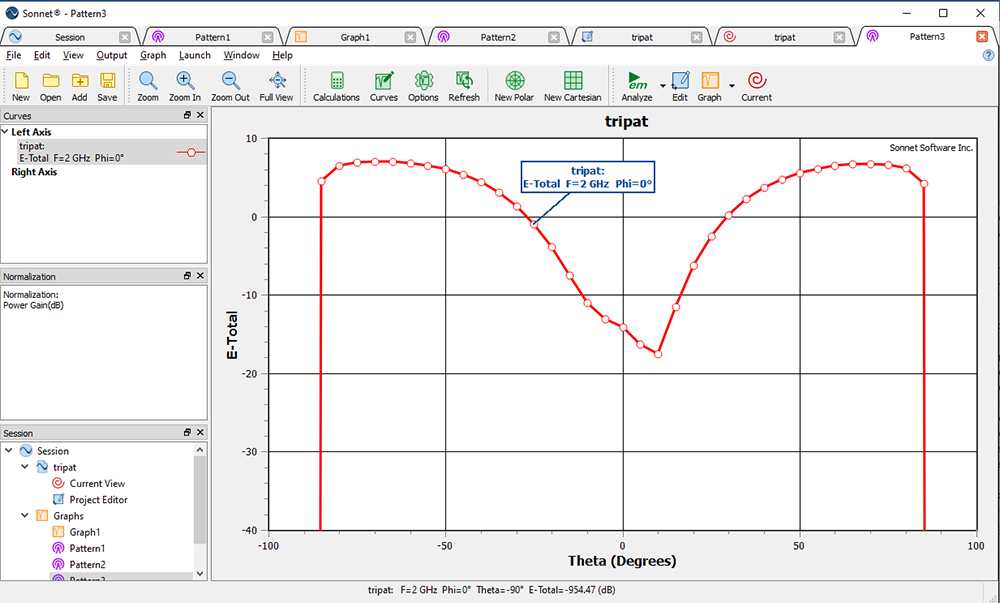Screen dimensions: 1000x603
Task: Open the Curves toolbar tool
Action: [x=384, y=86]
